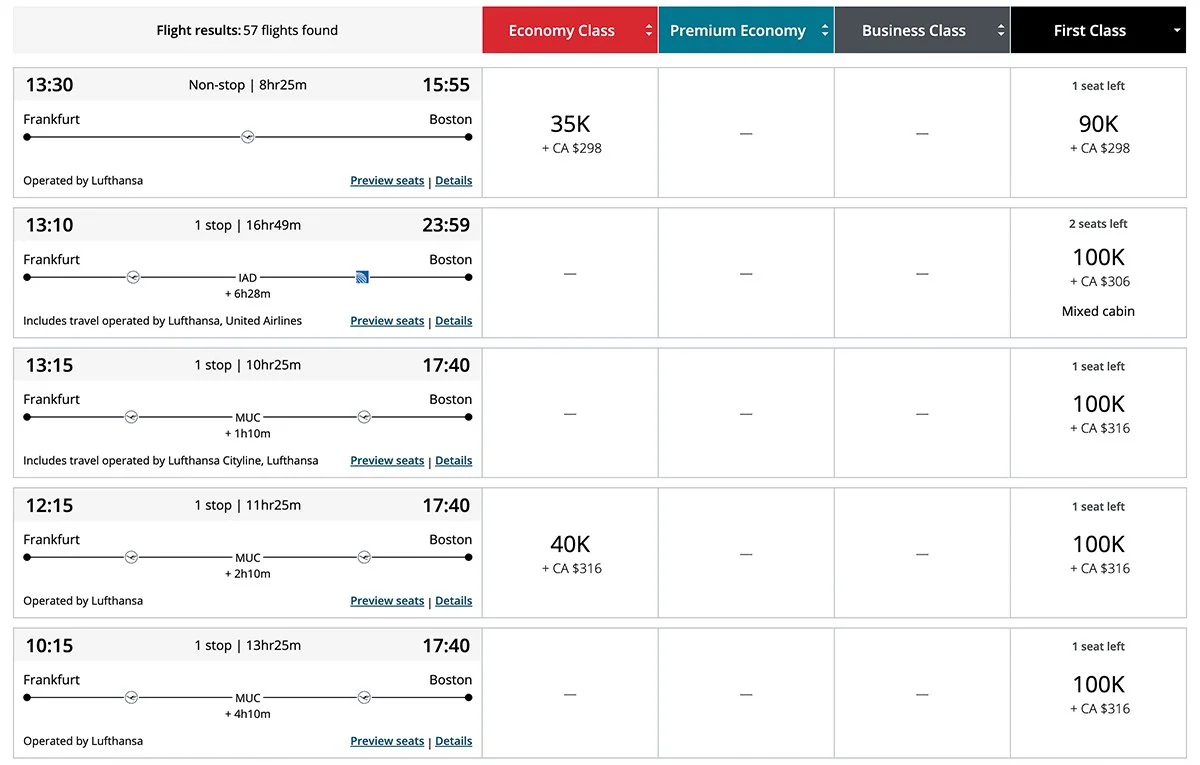The image size is (1200, 765).
Task: Preview seats for 10:15 flight via MUC
Action: coord(387,741)
